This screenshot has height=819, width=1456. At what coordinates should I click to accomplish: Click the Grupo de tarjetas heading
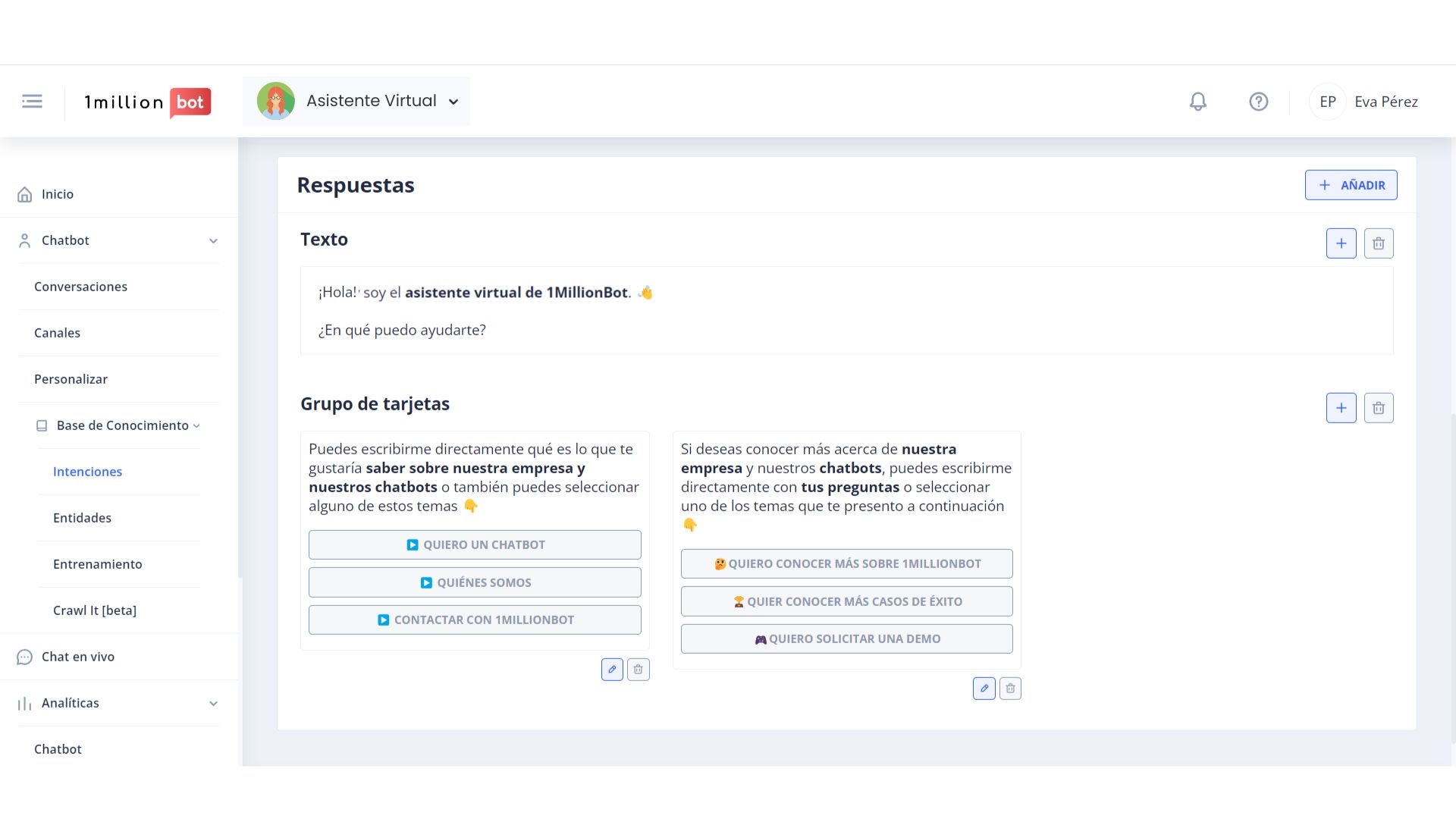(375, 403)
